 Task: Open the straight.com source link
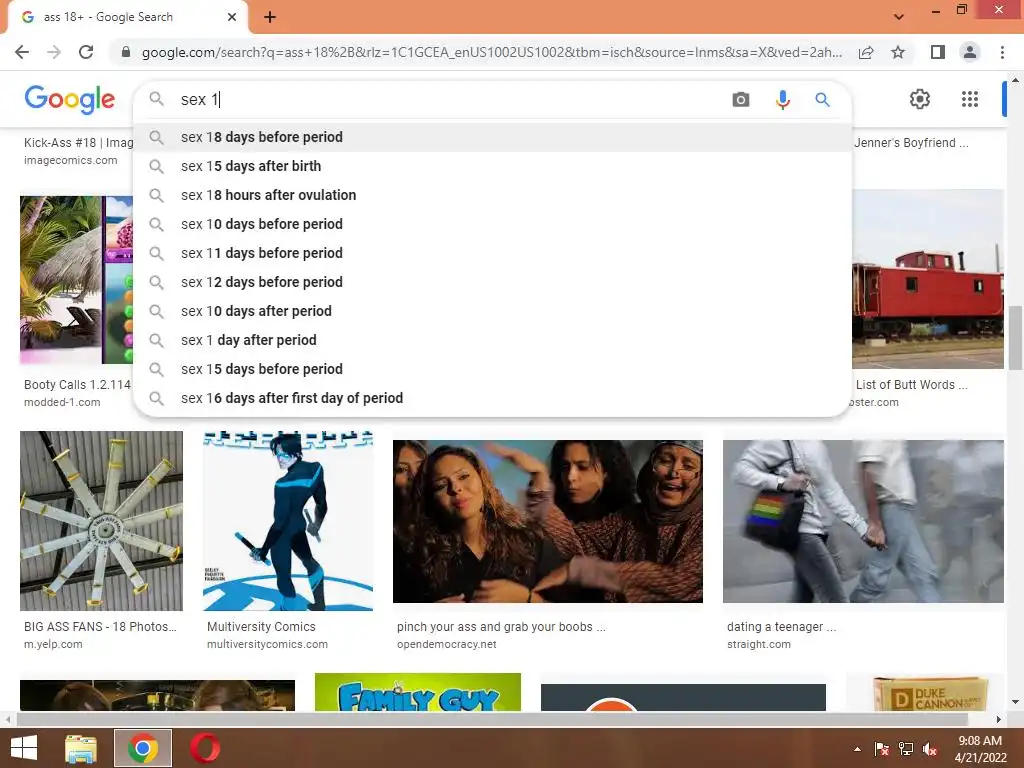(x=759, y=644)
